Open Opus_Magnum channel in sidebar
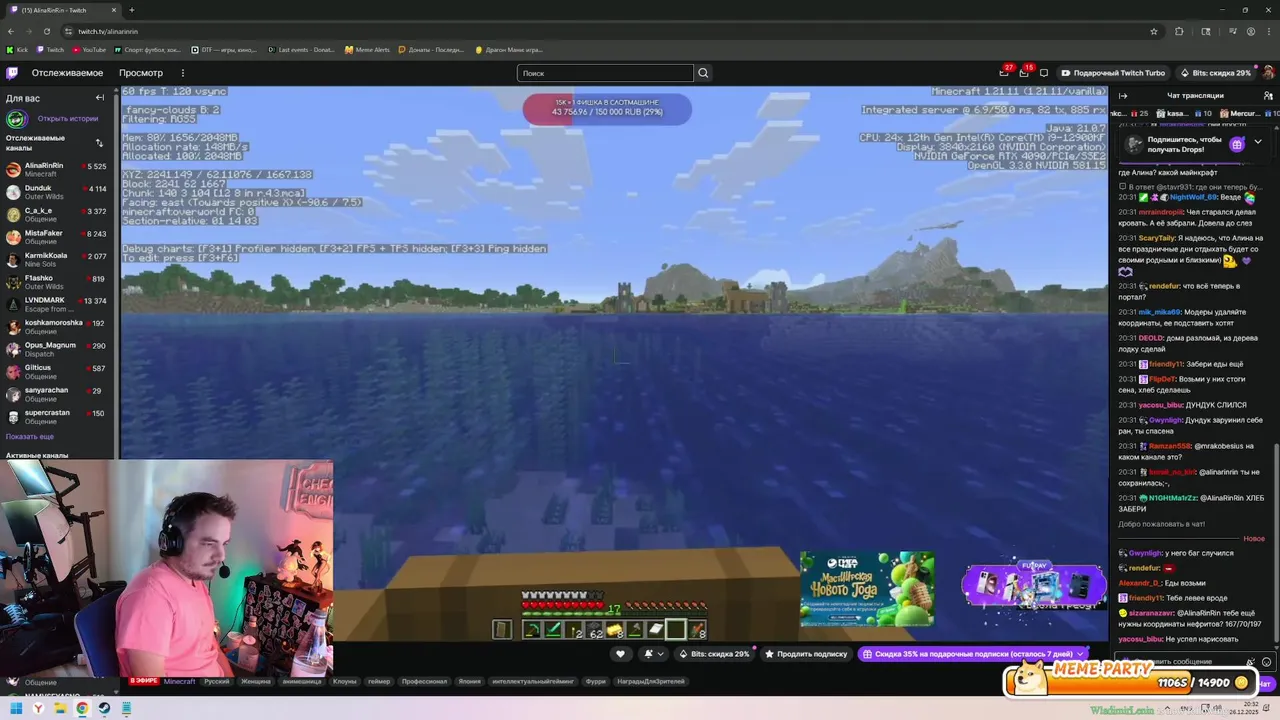The image size is (1280, 720). click(x=57, y=350)
